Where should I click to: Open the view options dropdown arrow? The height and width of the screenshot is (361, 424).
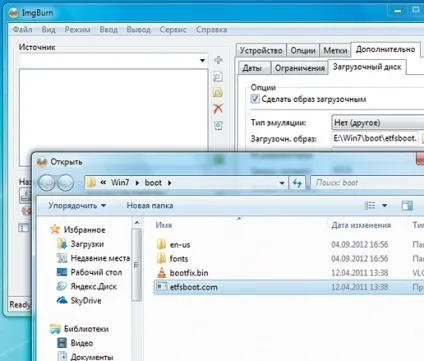384,206
